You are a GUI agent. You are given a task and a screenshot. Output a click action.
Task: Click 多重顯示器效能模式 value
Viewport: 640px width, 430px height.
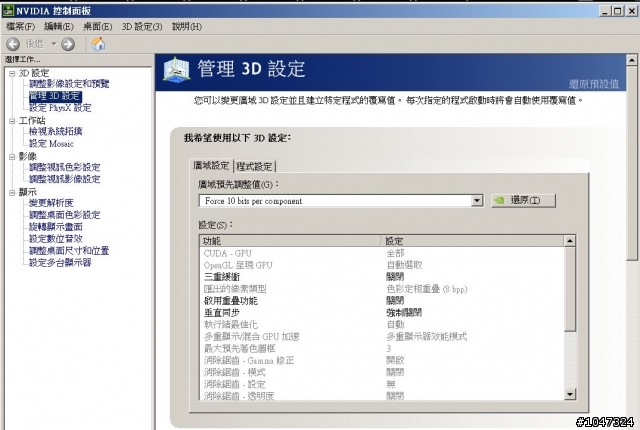(427, 337)
